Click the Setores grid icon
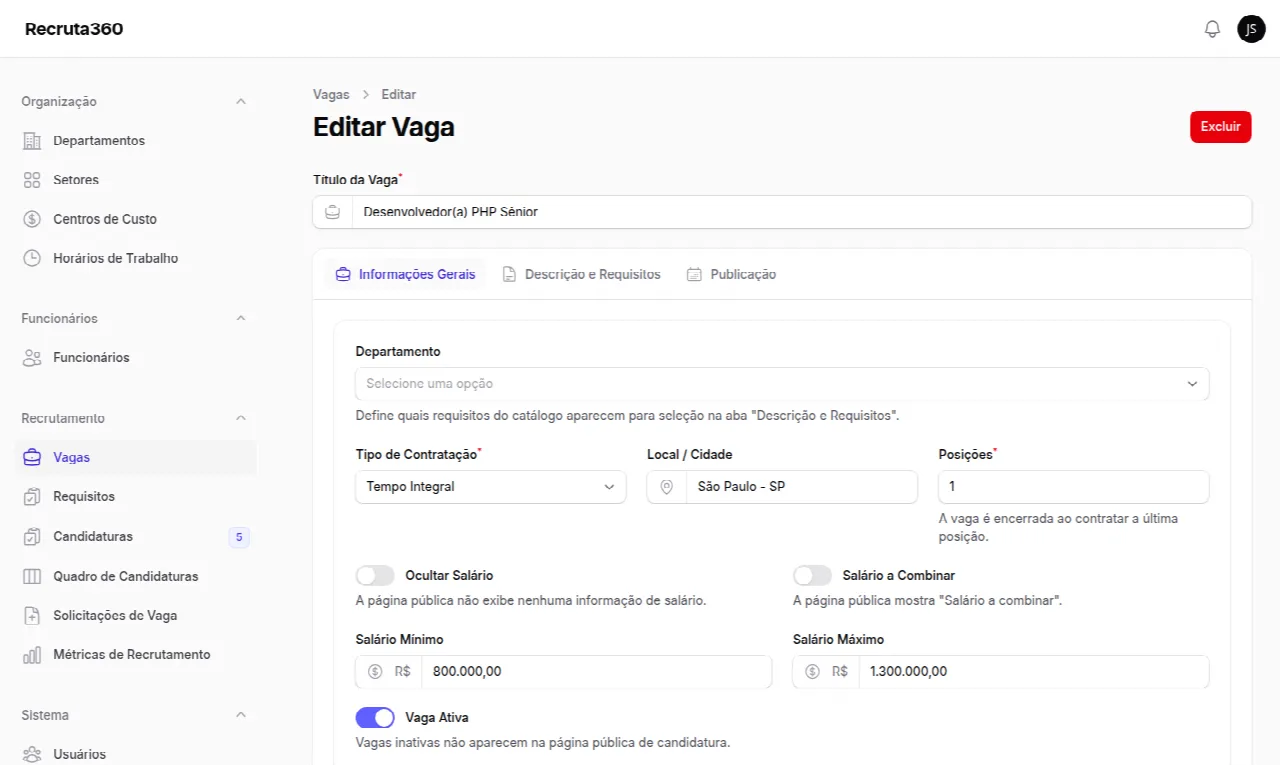1280x765 pixels. pyautogui.click(x=32, y=180)
